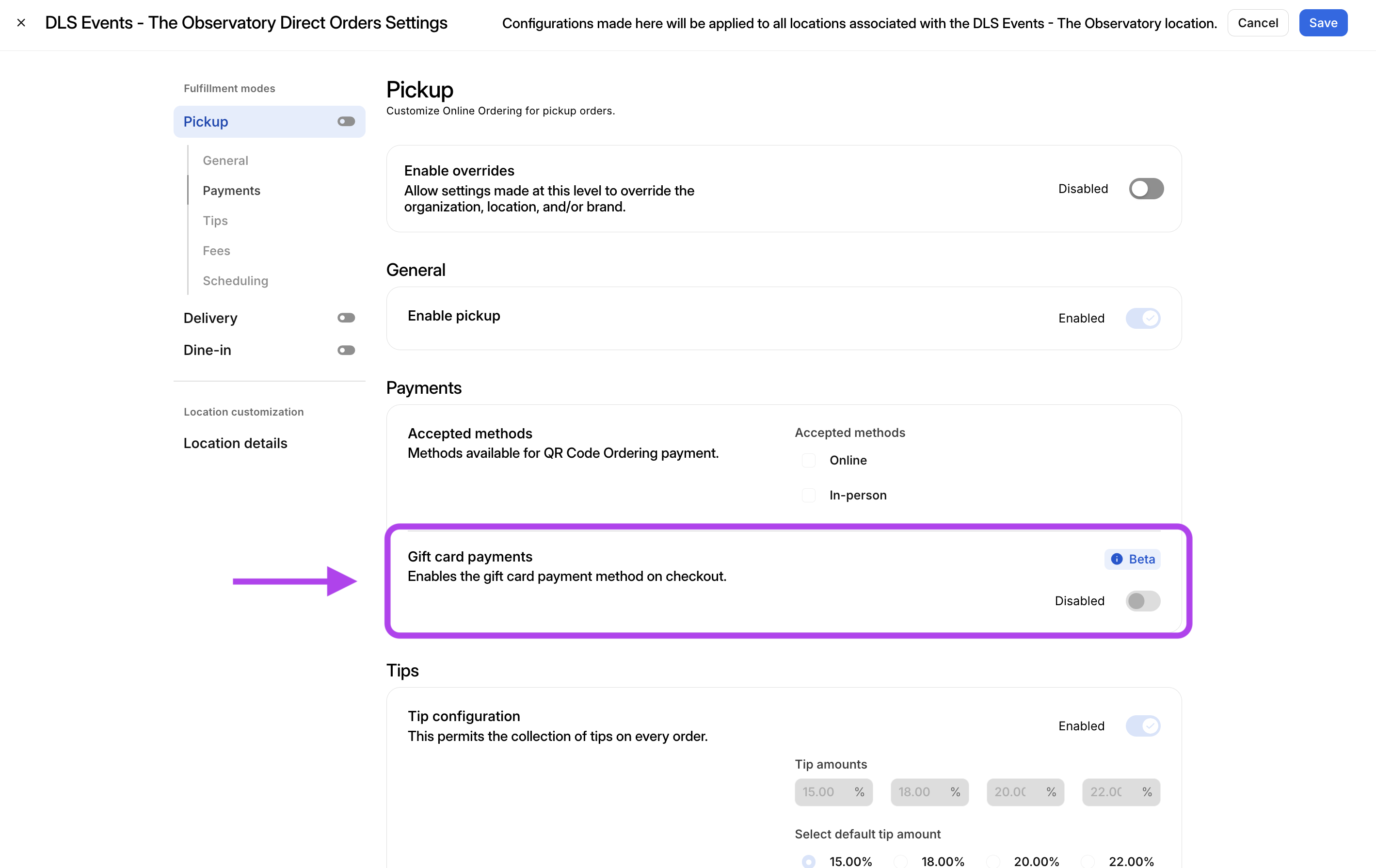Go to the Scheduling sidebar section

pyautogui.click(x=235, y=281)
